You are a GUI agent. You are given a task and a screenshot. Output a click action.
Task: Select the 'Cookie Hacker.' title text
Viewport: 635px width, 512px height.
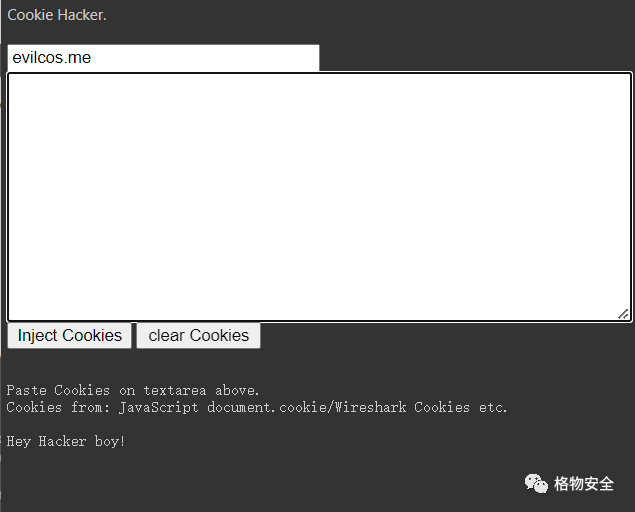tap(57, 15)
